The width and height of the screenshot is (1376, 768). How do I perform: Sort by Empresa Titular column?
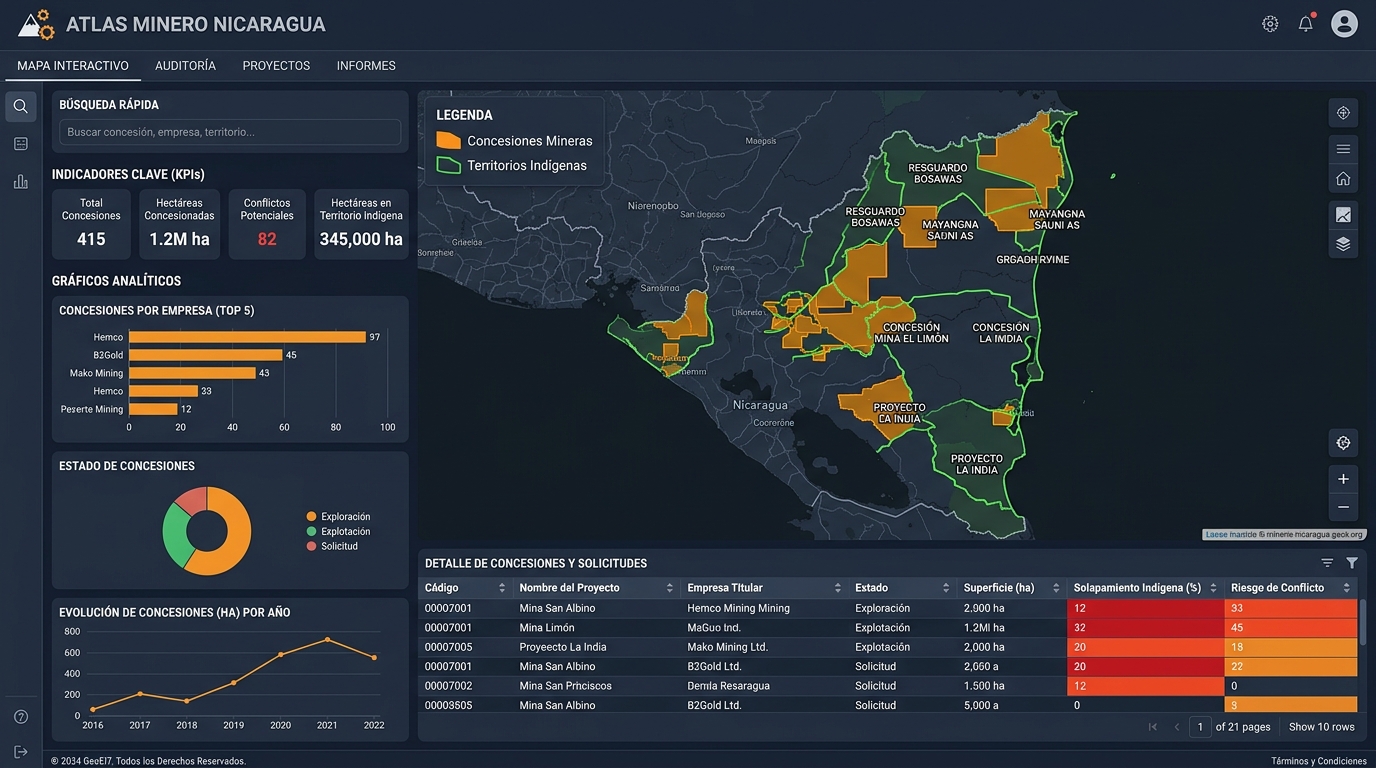(x=838, y=588)
